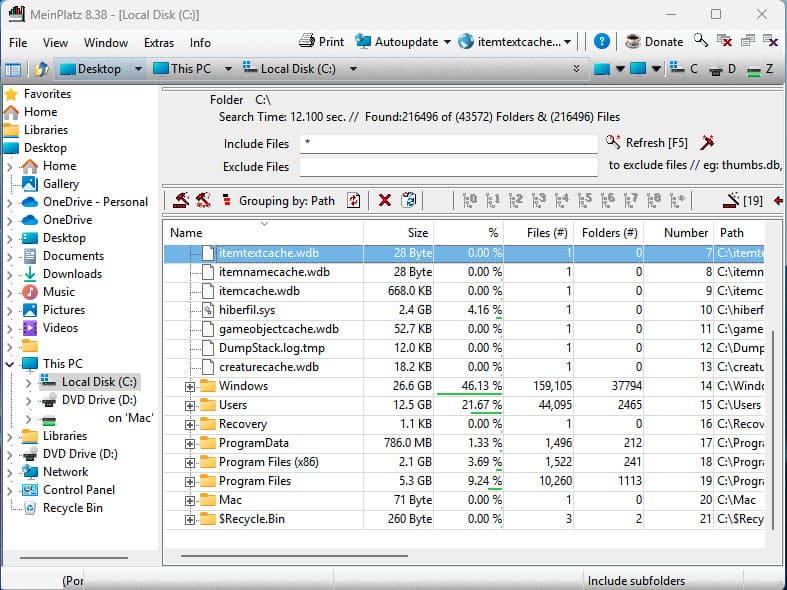Click the pin icon next to Refresh
787x590 pixels.
(707, 143)
